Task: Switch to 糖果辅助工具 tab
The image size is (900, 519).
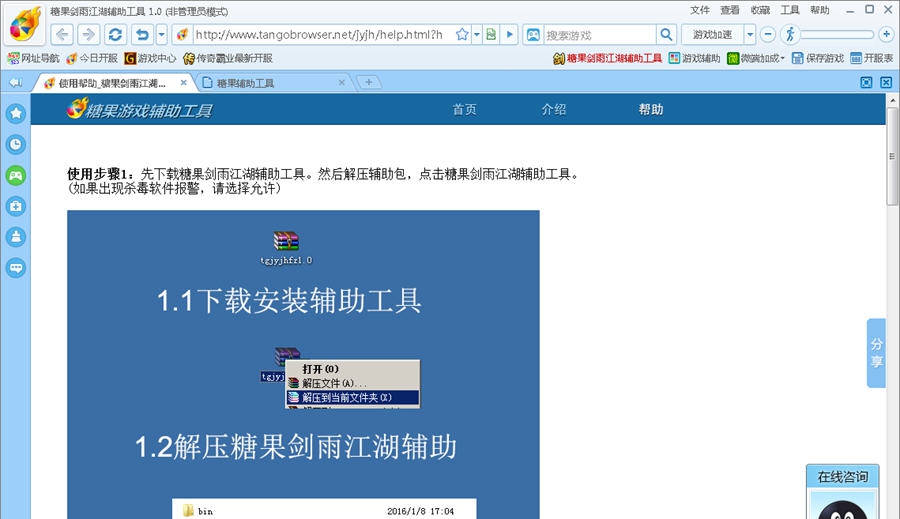Action: pos(245,83)
